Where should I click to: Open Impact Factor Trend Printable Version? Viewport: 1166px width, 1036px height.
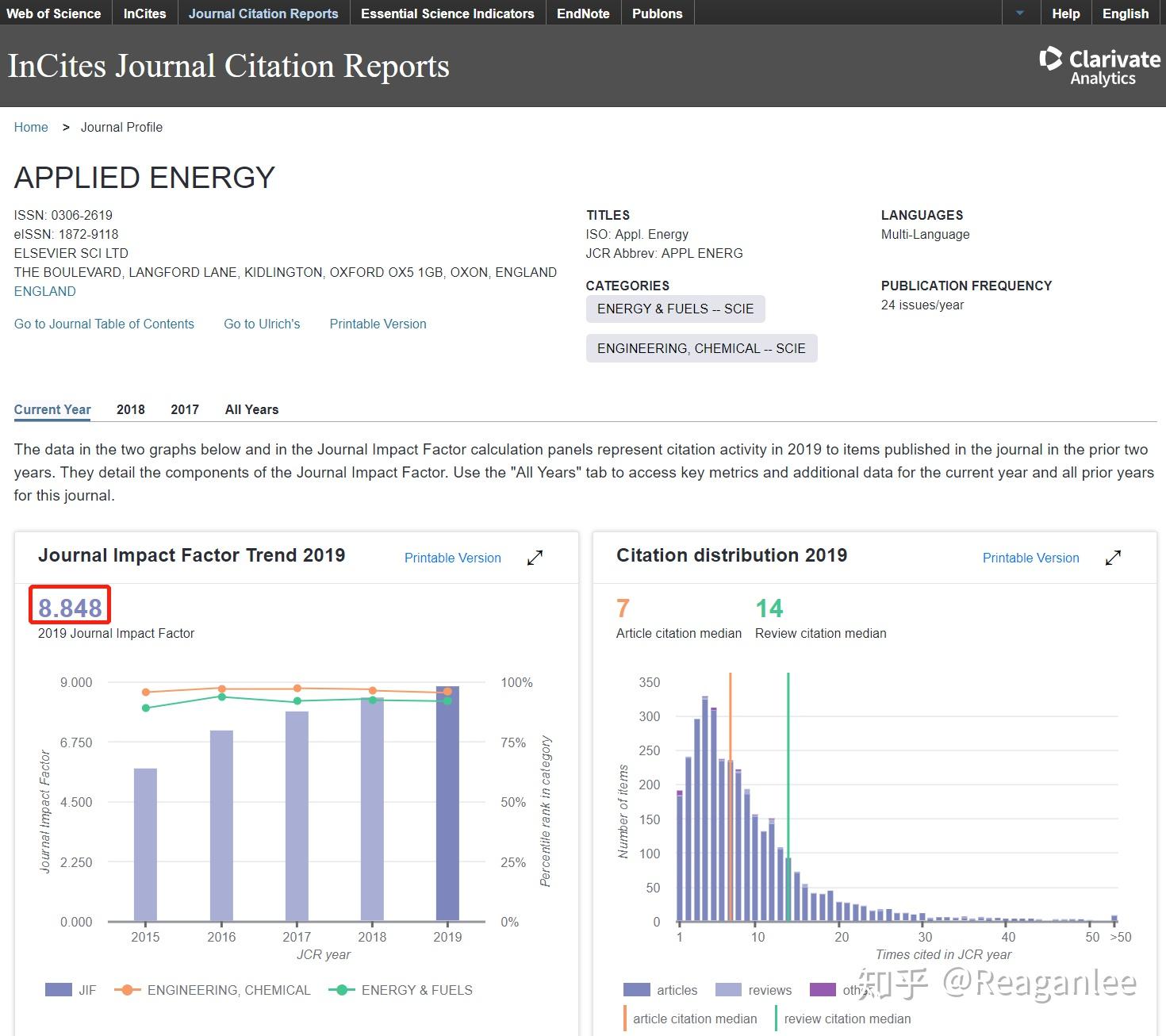coord(452,558)
